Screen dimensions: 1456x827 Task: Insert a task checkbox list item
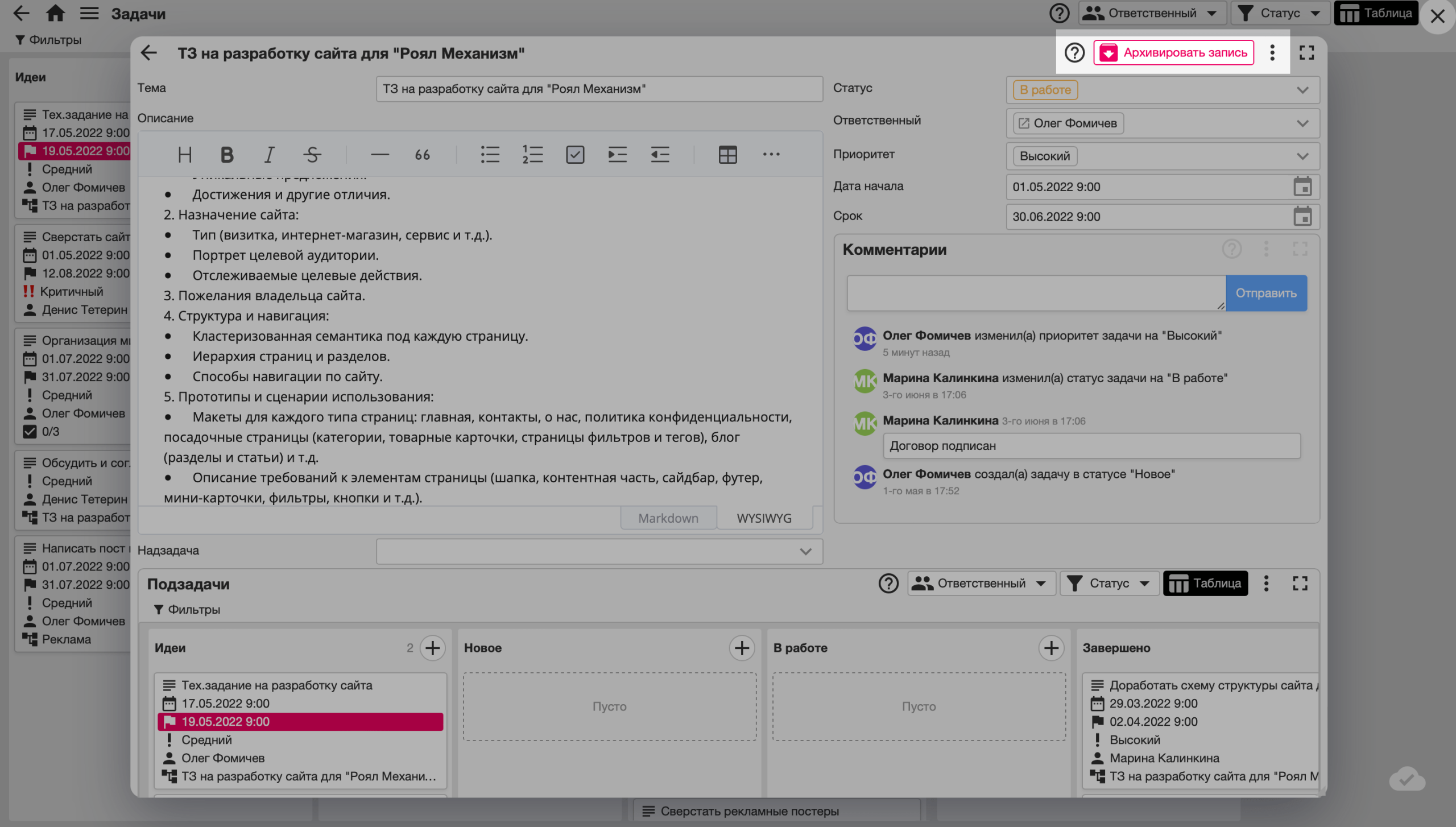point(575,155)
